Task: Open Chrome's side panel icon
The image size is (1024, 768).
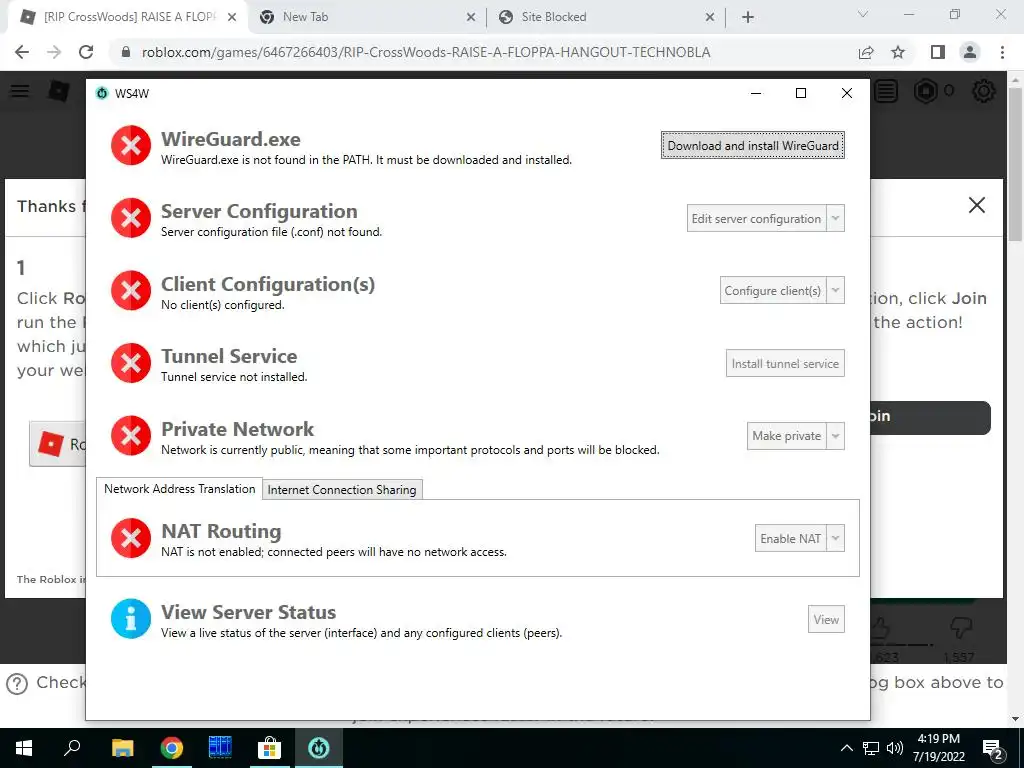Action: tap(938, 52)
